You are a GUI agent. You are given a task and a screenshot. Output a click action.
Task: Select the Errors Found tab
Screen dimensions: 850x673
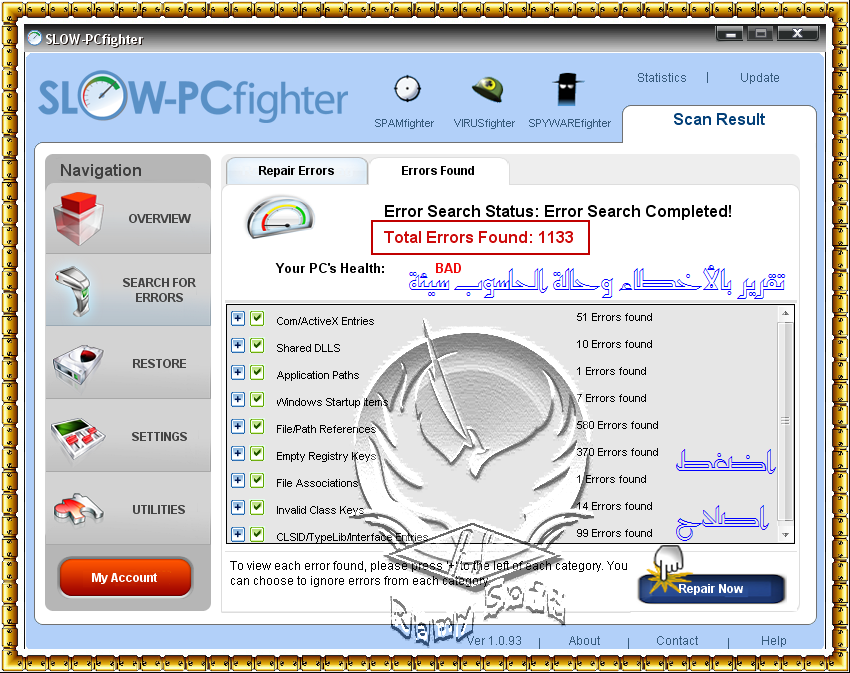click(438, 171)
